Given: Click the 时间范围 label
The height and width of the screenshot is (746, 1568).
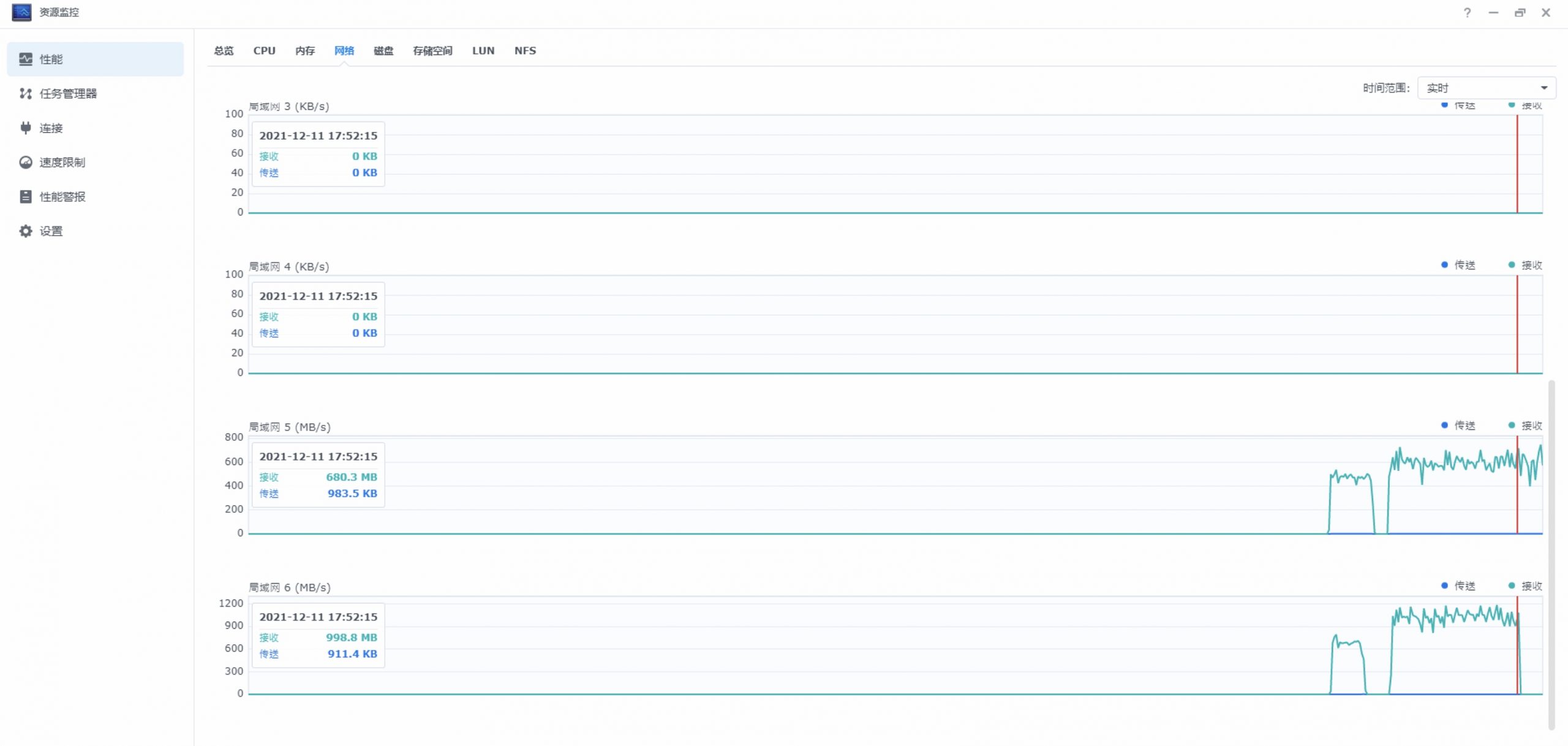Looking at the screenshot, I should [1387, 88].
